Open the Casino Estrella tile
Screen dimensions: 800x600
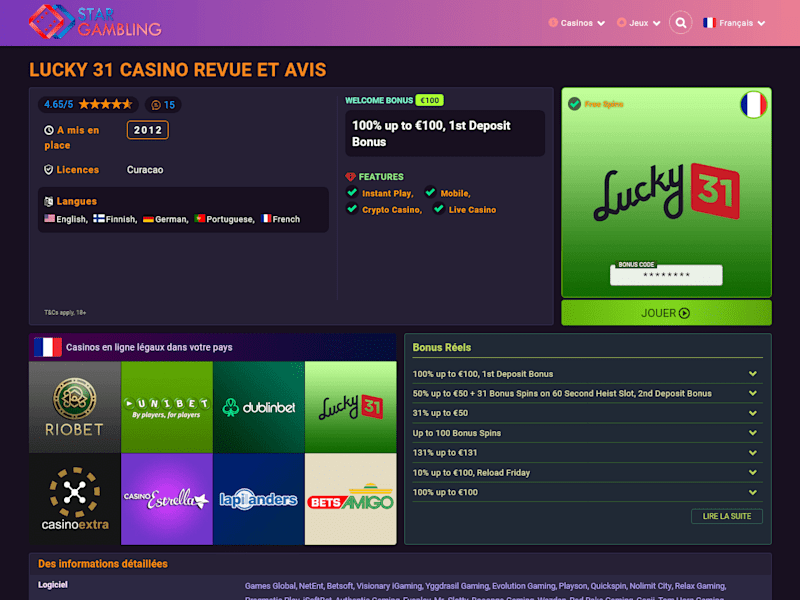(167, 499)
